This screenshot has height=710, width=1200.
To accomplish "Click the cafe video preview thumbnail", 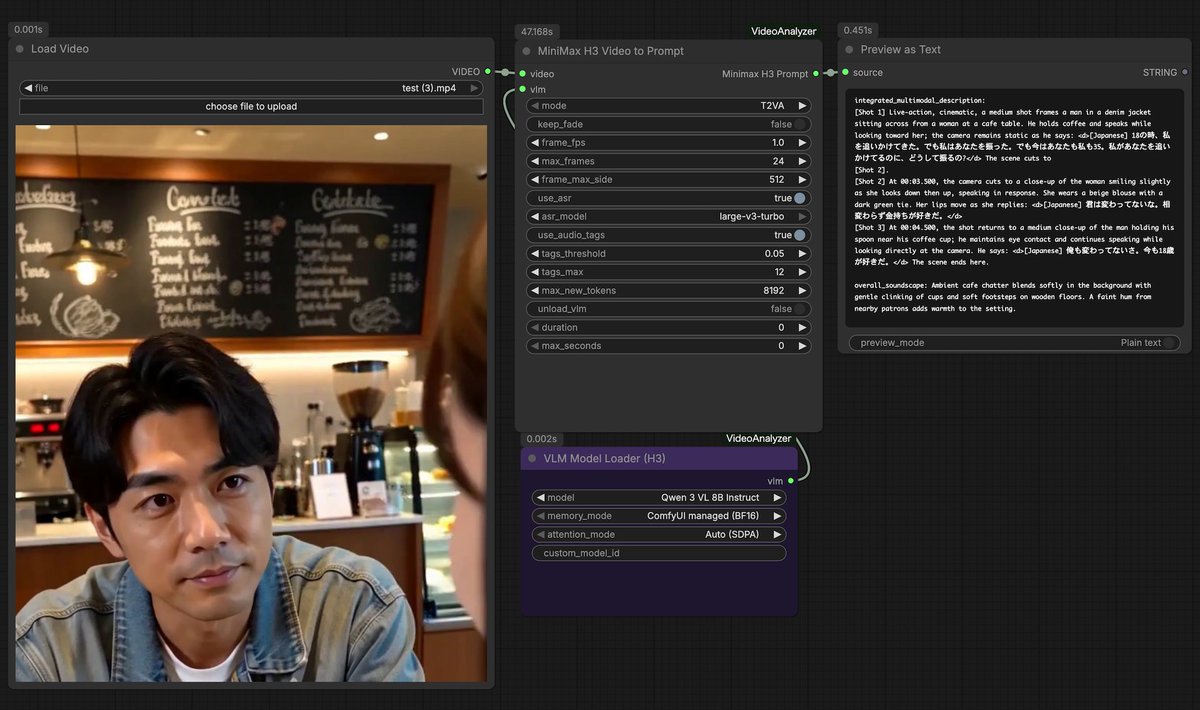I will [251, 403].
